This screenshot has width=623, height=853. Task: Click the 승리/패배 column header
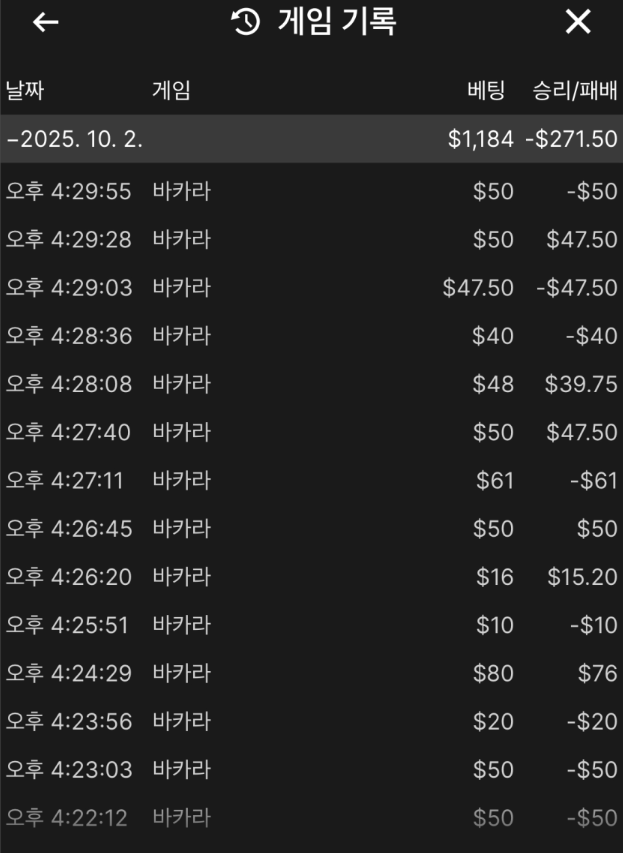575,91
